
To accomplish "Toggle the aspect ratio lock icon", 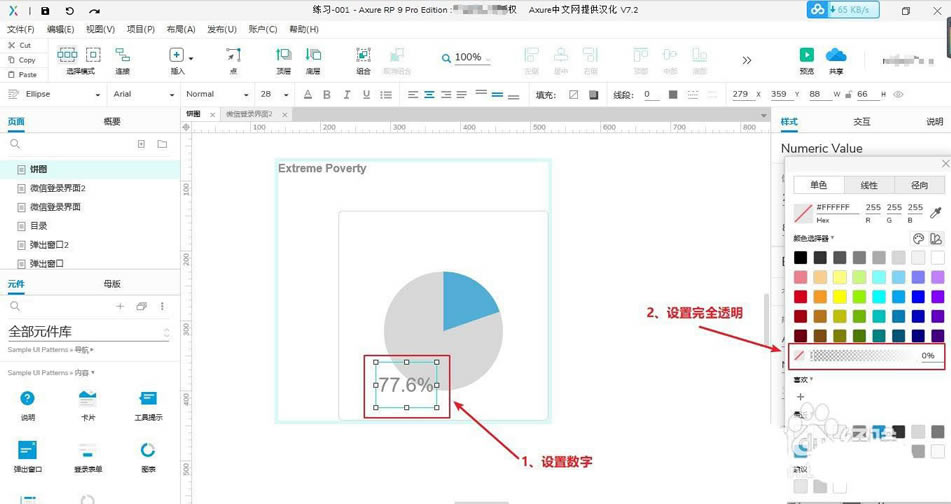I will coord(848,95).
